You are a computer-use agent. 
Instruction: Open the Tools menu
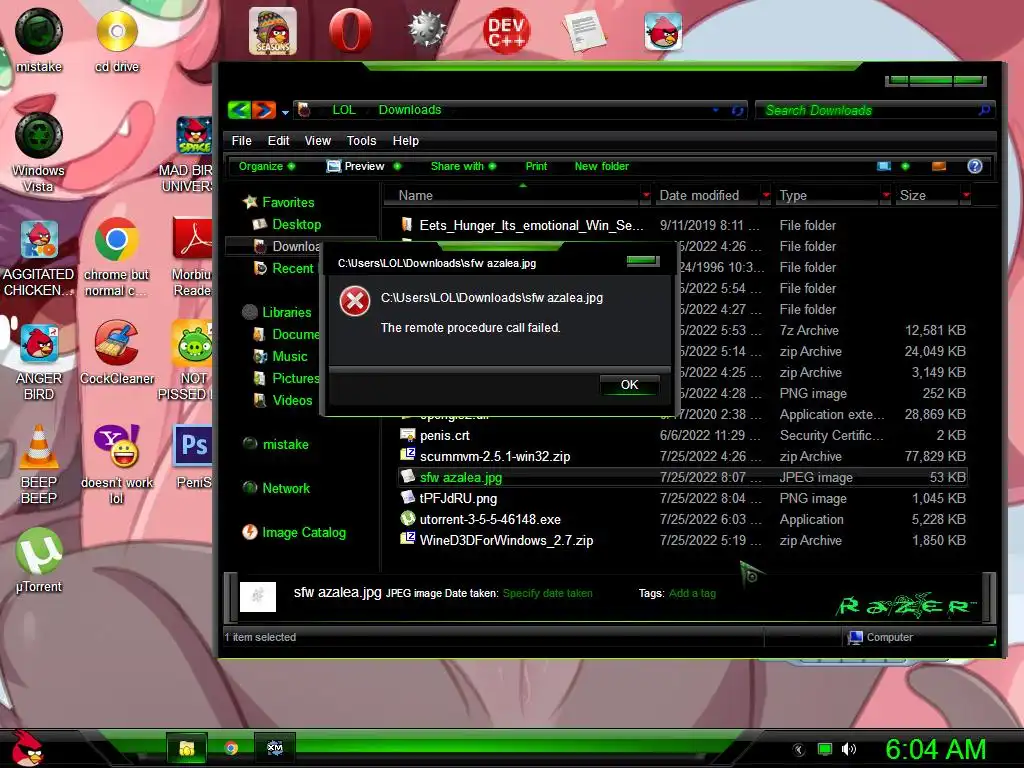[x=361, y=140]
